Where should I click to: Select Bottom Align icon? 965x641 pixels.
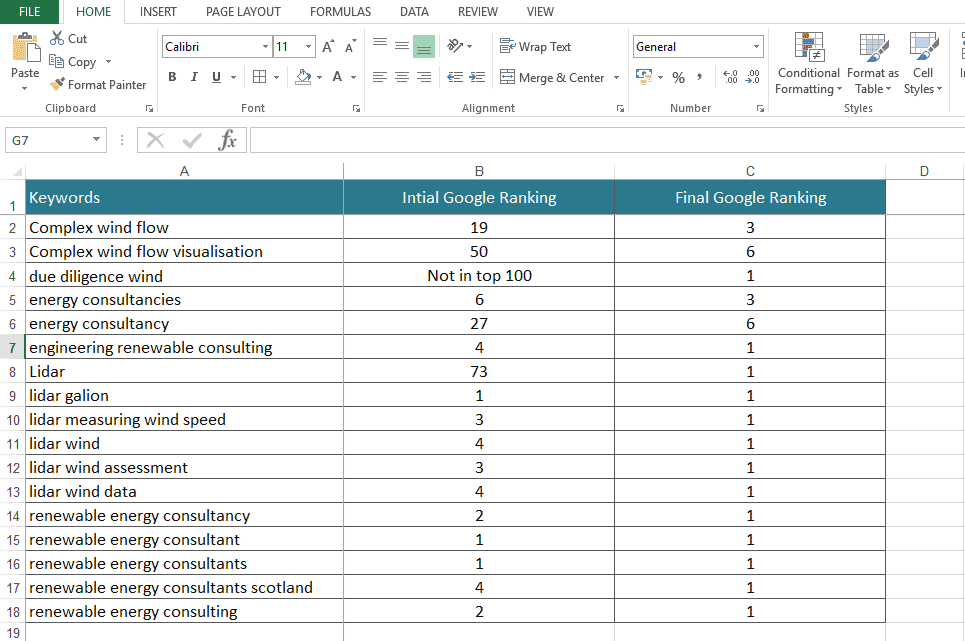(423, 47)
